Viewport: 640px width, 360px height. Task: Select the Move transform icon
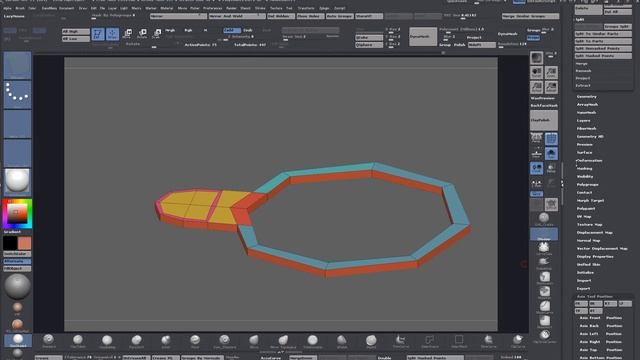(x=127, y=33)
